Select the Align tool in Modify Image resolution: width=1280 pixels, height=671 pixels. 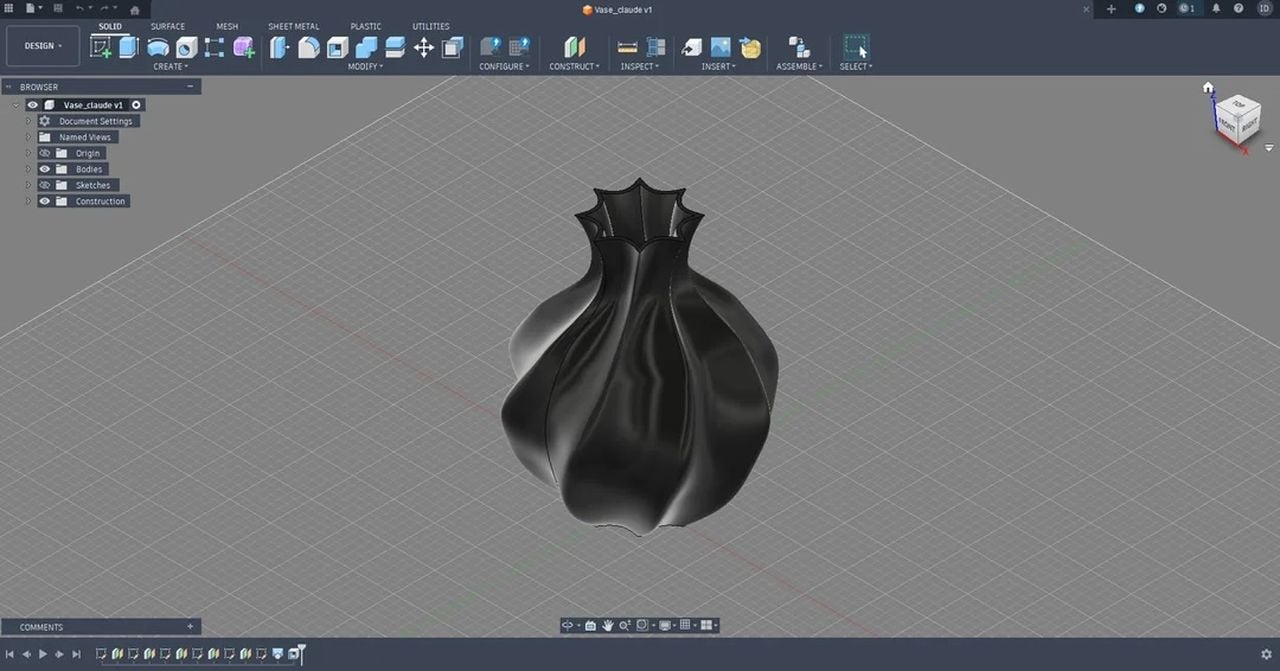coord(453,47)
